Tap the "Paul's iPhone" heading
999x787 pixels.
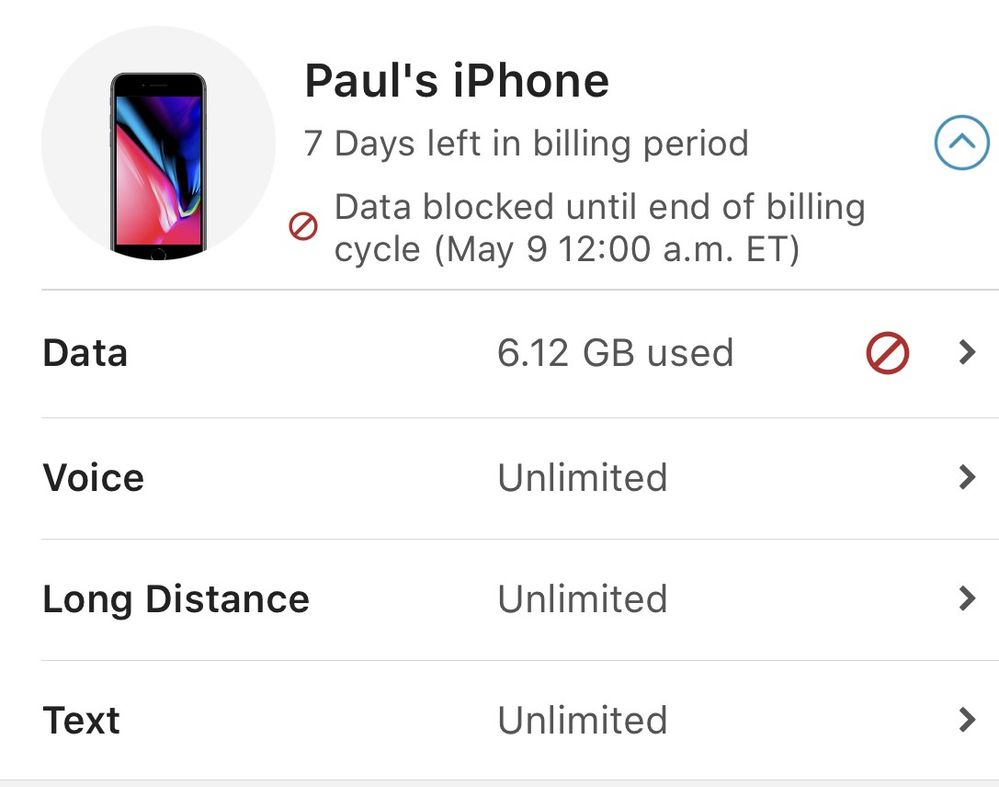(456, 81)
